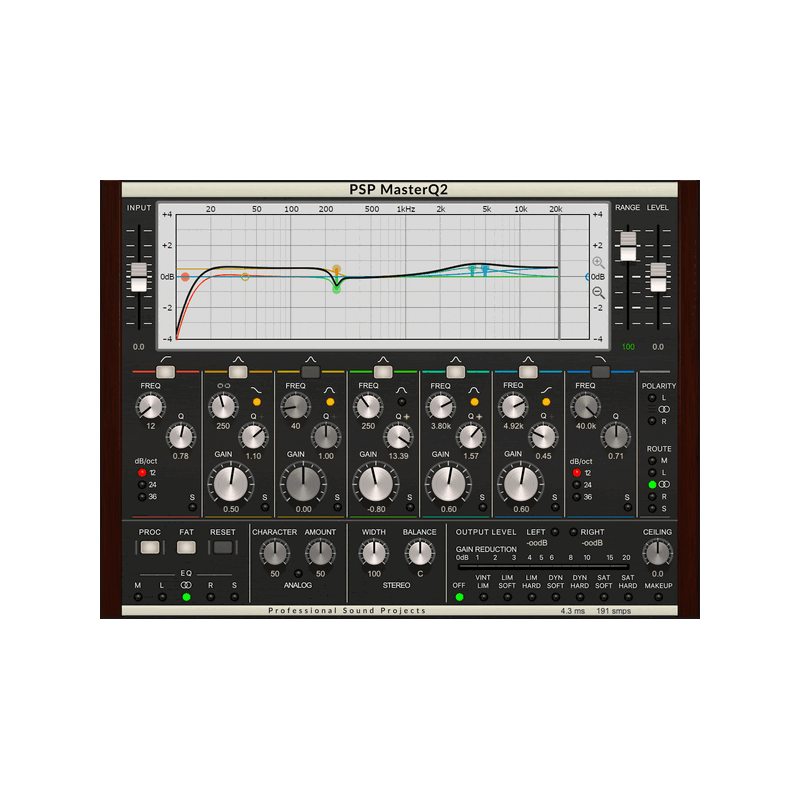Click the Q plus icon beside Q 1.57

(479, 417)
